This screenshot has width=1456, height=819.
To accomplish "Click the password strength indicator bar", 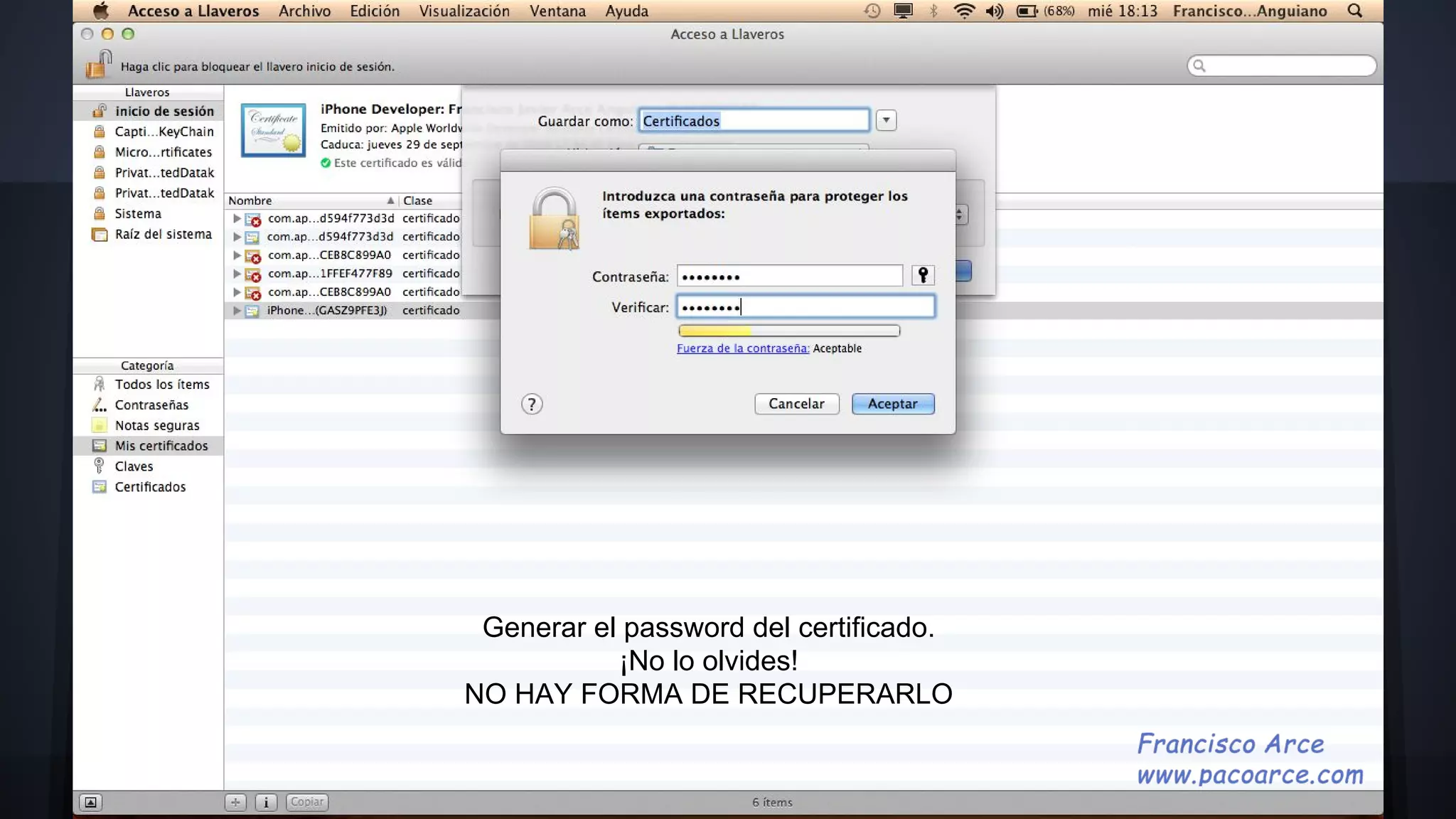I will (789, 331).
